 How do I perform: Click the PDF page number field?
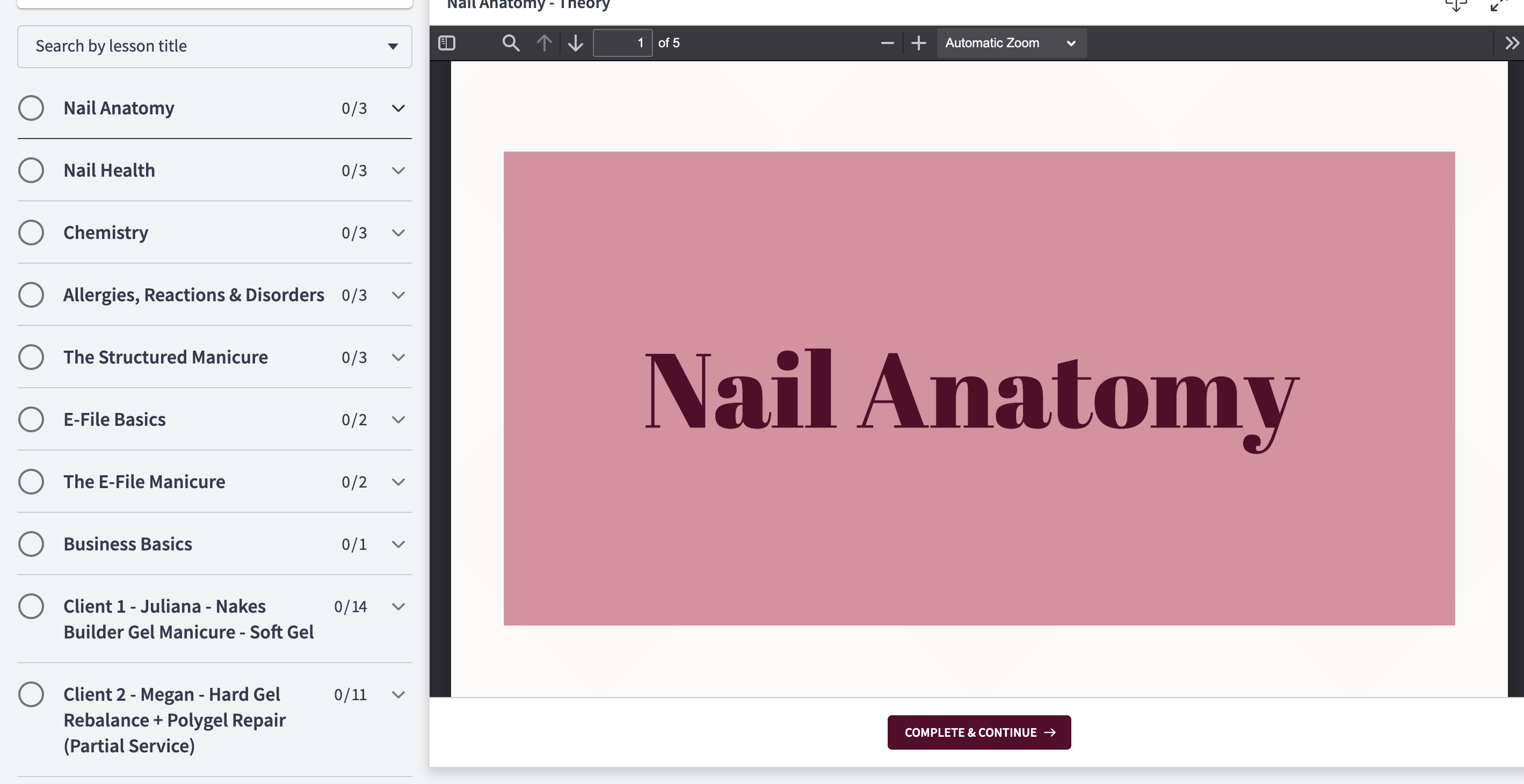[622, 42]
